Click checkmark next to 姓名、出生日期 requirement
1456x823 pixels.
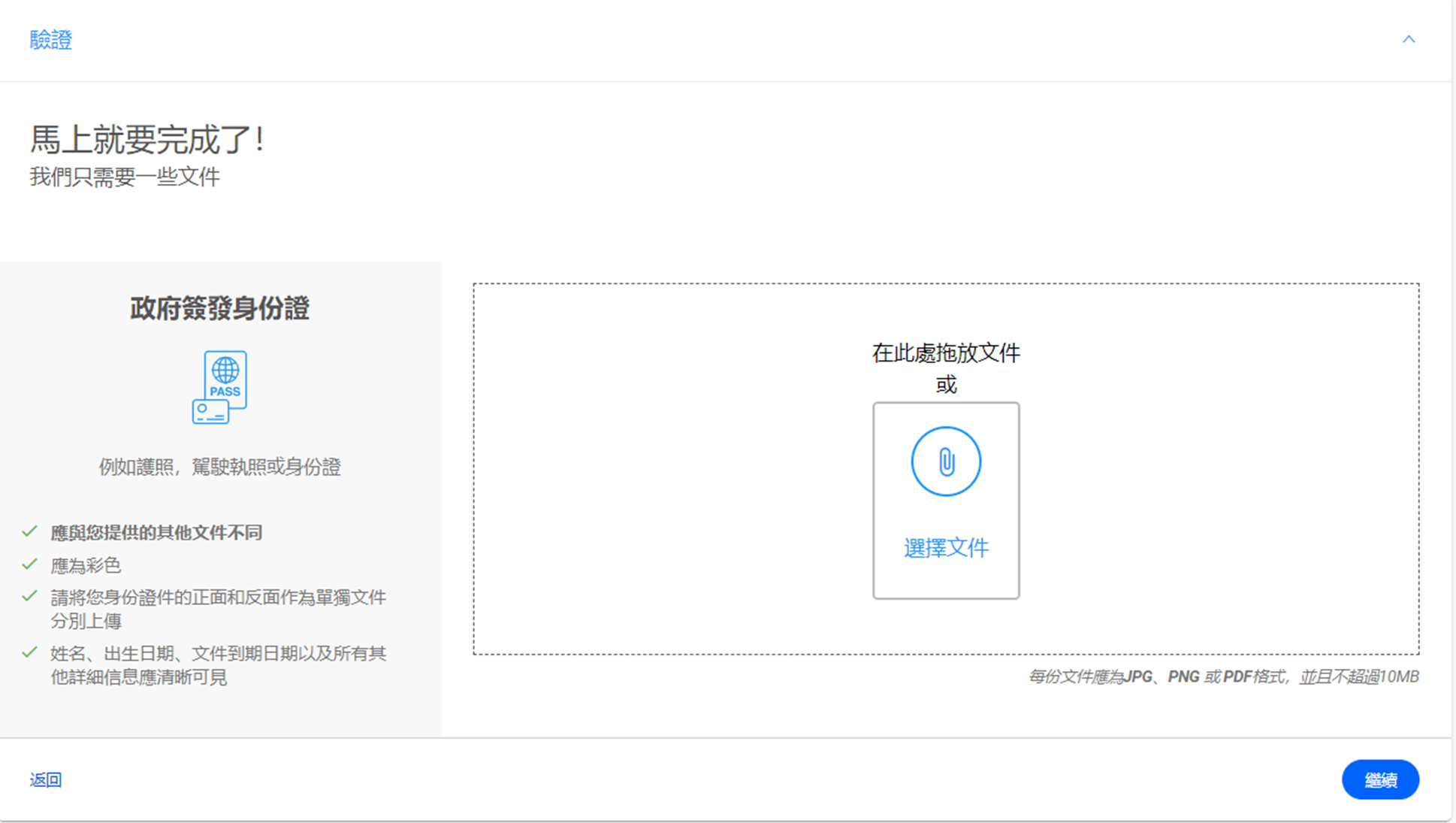(x=30, y=652)
